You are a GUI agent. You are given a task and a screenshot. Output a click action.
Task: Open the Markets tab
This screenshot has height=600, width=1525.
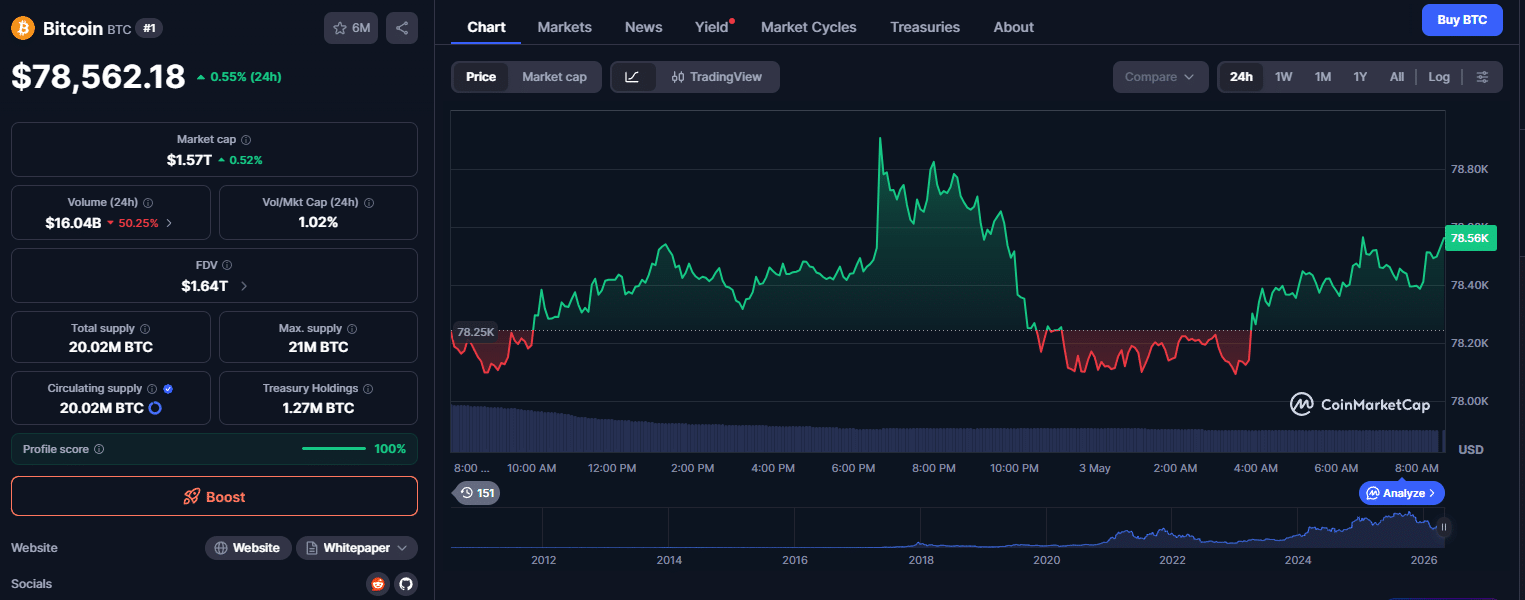pyautogui.click(x=565, y=27)
